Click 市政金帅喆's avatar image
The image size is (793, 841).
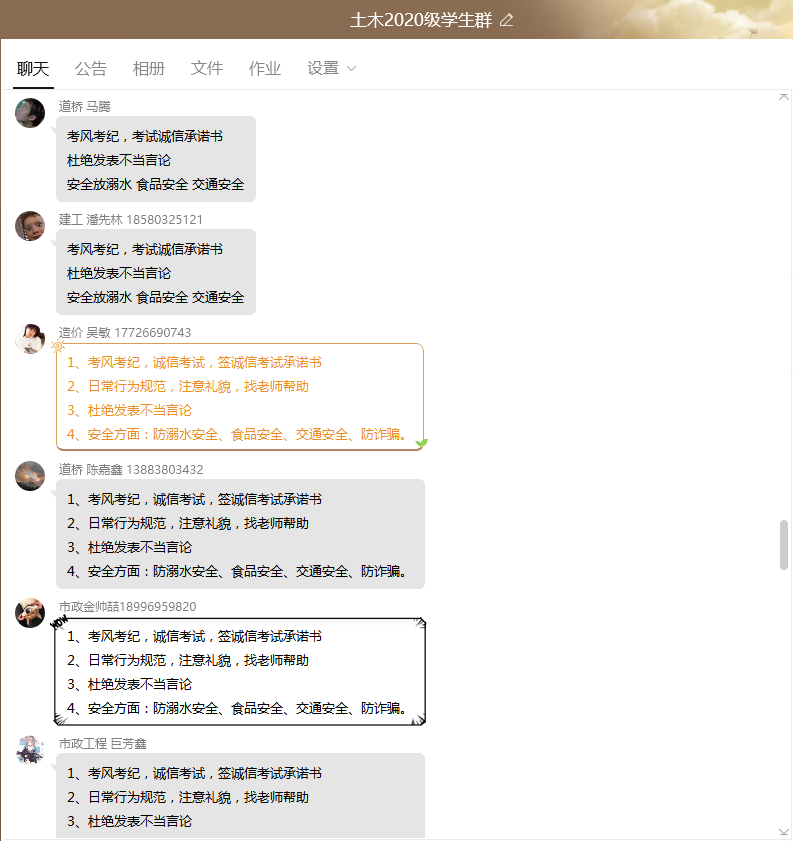30,613
